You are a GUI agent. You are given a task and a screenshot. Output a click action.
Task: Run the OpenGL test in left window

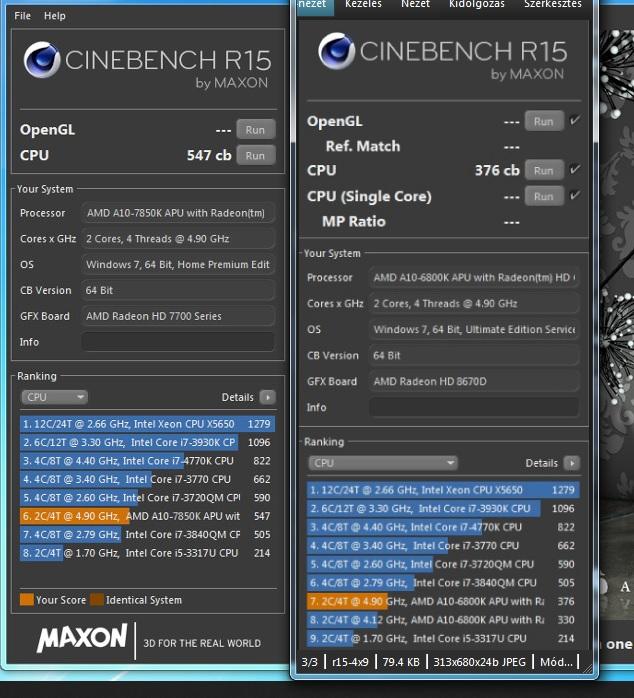pos(256,130)
